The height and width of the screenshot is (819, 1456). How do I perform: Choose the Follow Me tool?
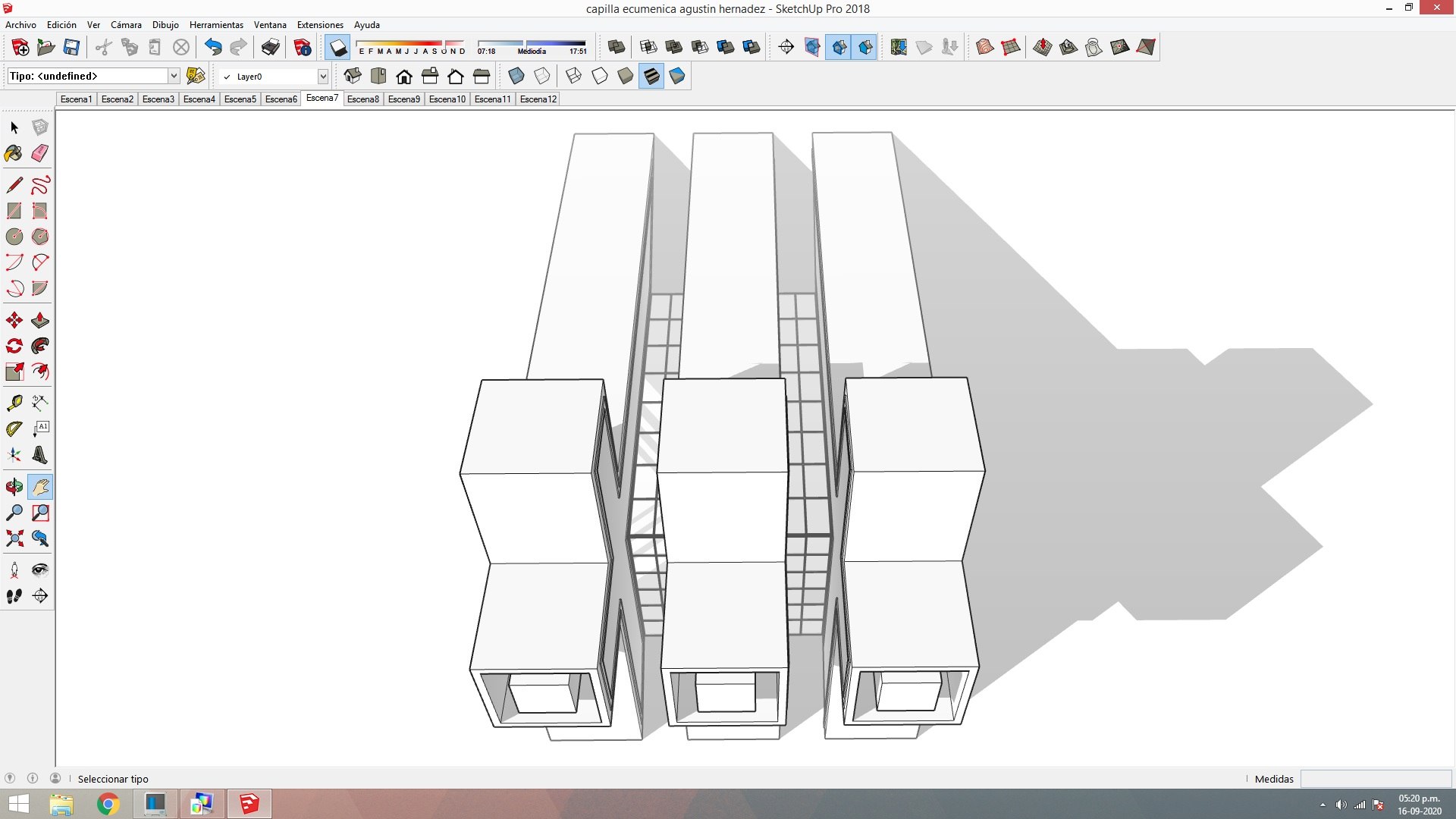(x=40, y=346)
